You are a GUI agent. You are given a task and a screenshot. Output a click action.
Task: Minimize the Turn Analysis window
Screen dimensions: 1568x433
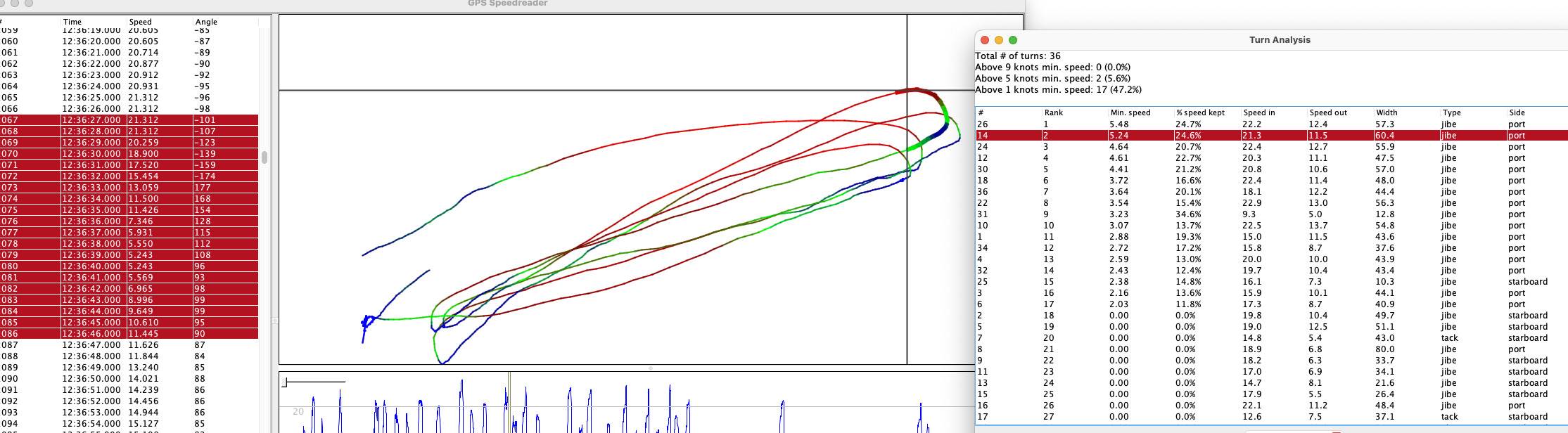pyautogui.click(x=999, y=40)
